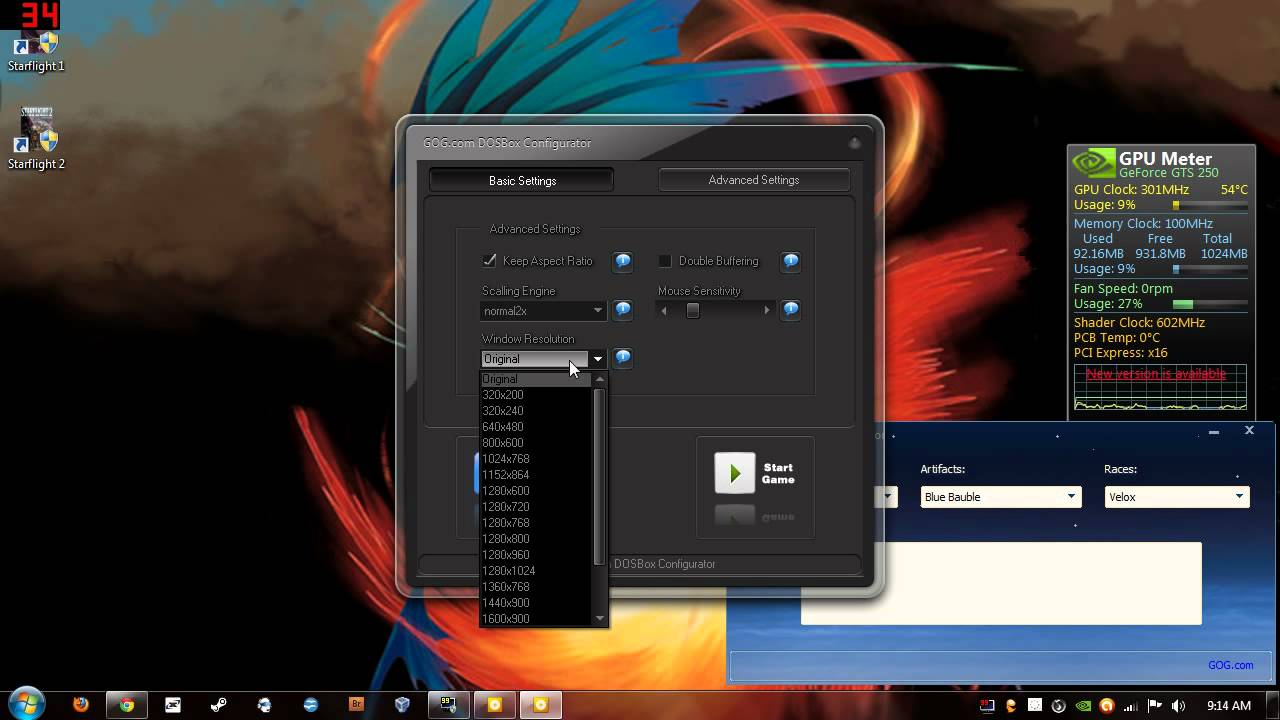Switch to the Advanced Settings tab

(754, 180)
